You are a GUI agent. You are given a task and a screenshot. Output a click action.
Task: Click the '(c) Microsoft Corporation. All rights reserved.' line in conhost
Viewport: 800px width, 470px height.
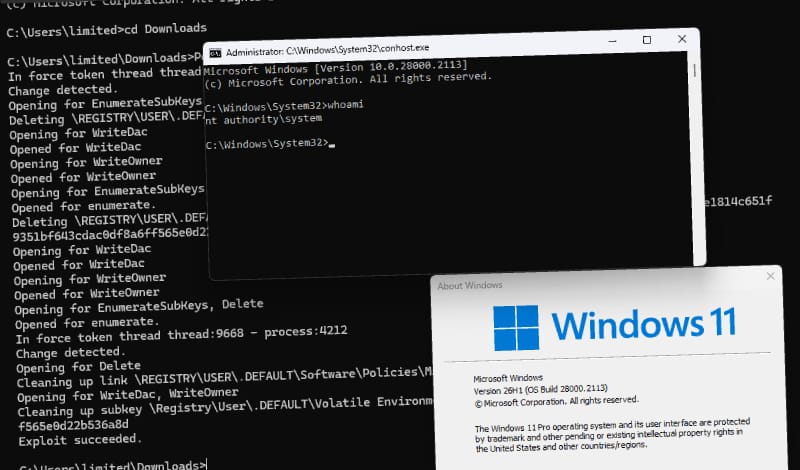pyautogui.click(x=348, y=80)
